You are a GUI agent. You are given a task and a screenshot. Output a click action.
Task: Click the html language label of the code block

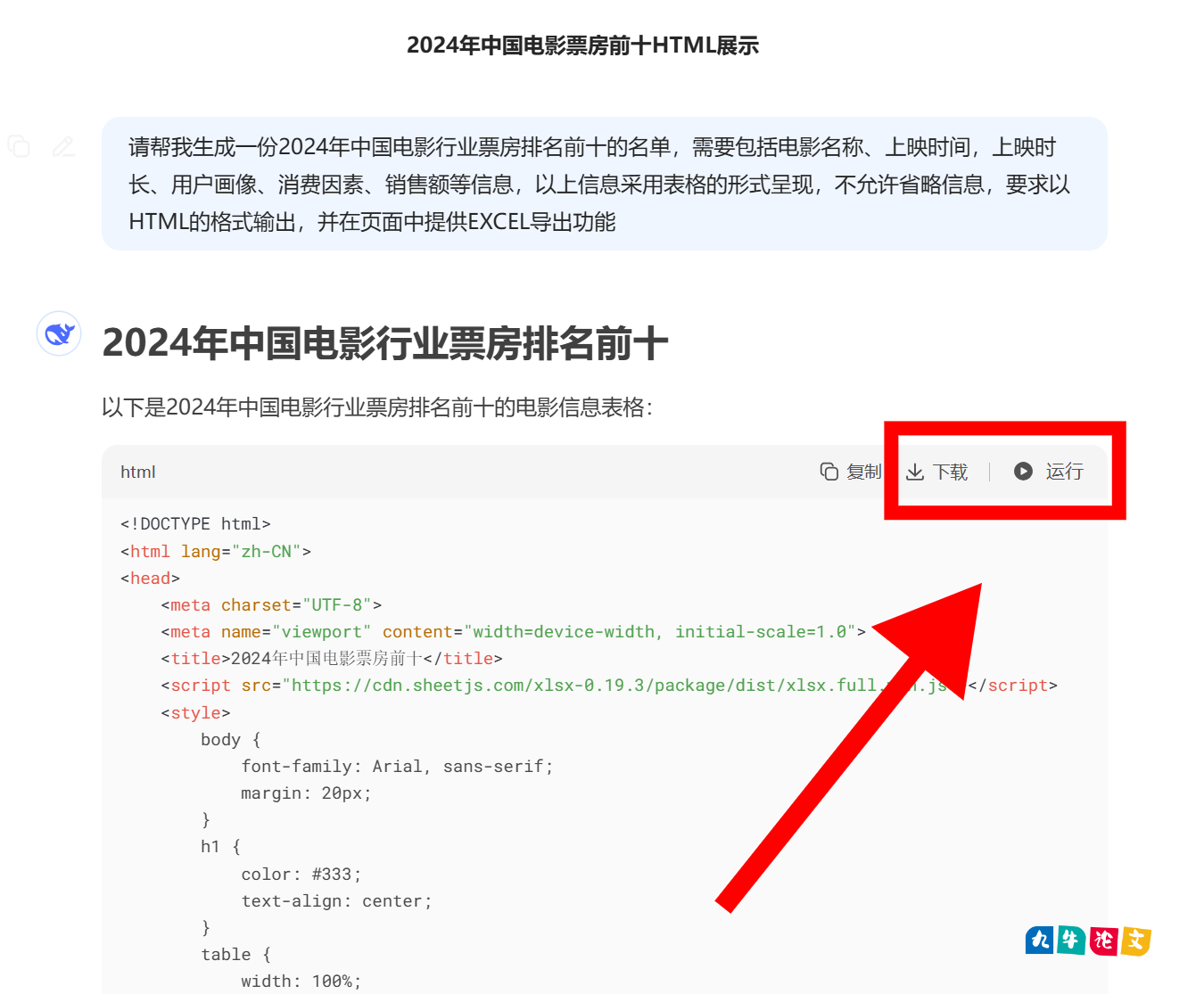point(138,472)
